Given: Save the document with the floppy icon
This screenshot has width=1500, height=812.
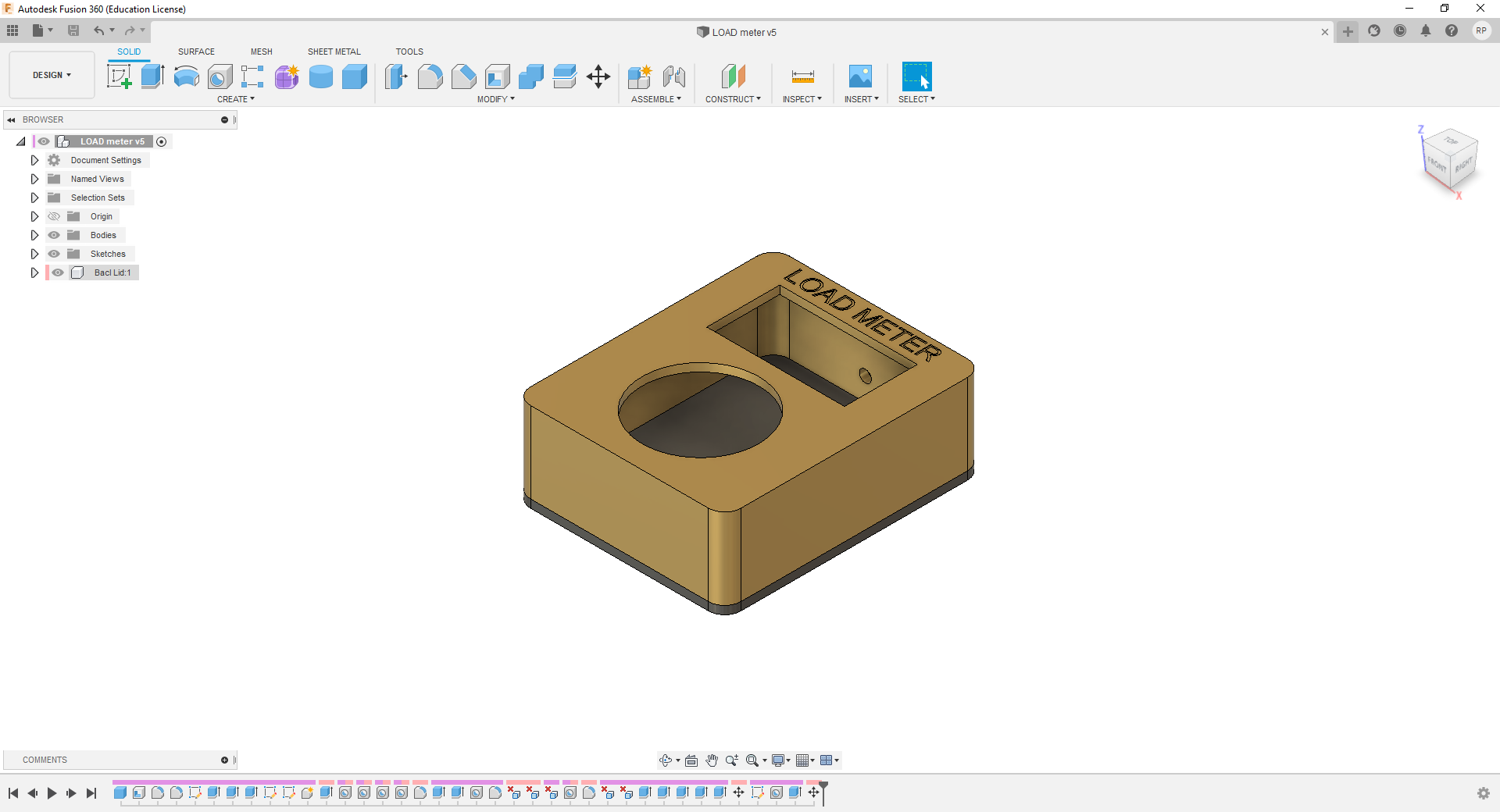Looking at the screenshot, I should tap(73, 30).
